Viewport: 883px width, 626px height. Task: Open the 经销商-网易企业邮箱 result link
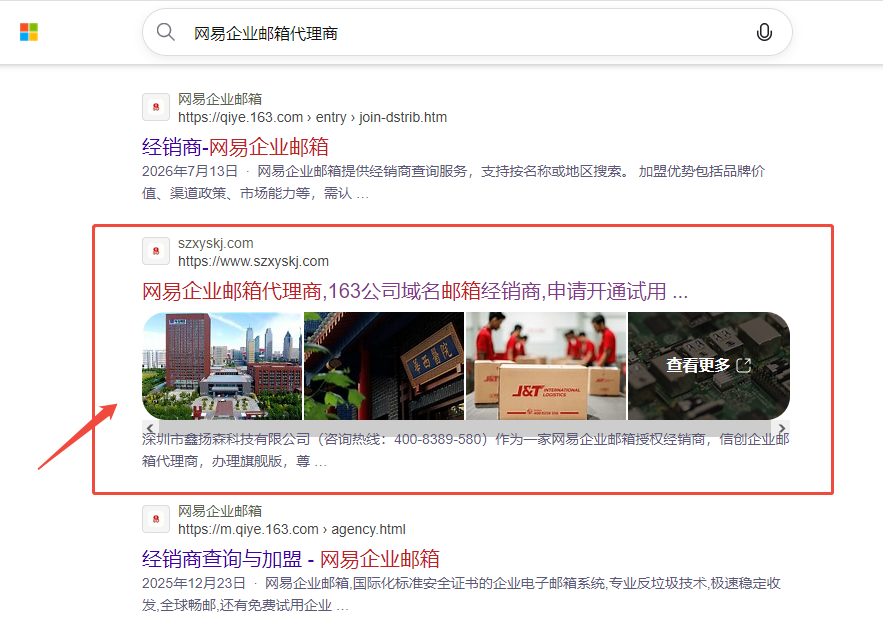click(235, 147)
